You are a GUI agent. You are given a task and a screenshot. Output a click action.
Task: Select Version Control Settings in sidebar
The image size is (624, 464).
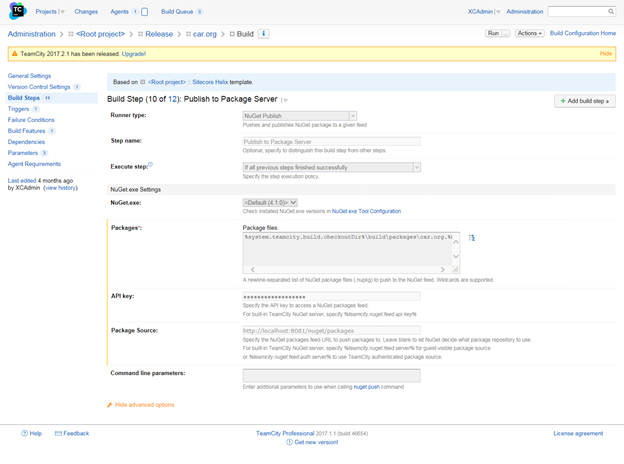coord(39,87)
